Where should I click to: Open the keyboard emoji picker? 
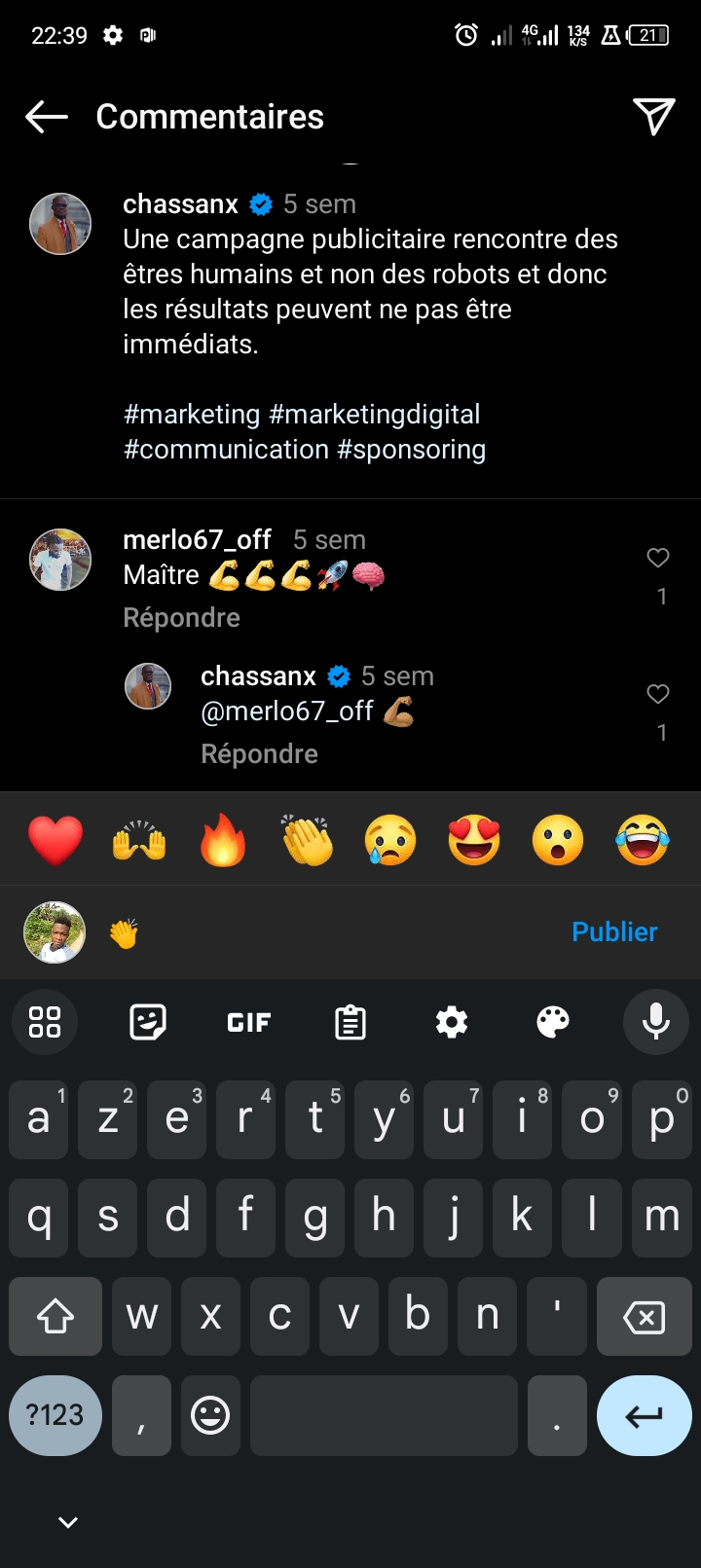[x=210, y=1415]
